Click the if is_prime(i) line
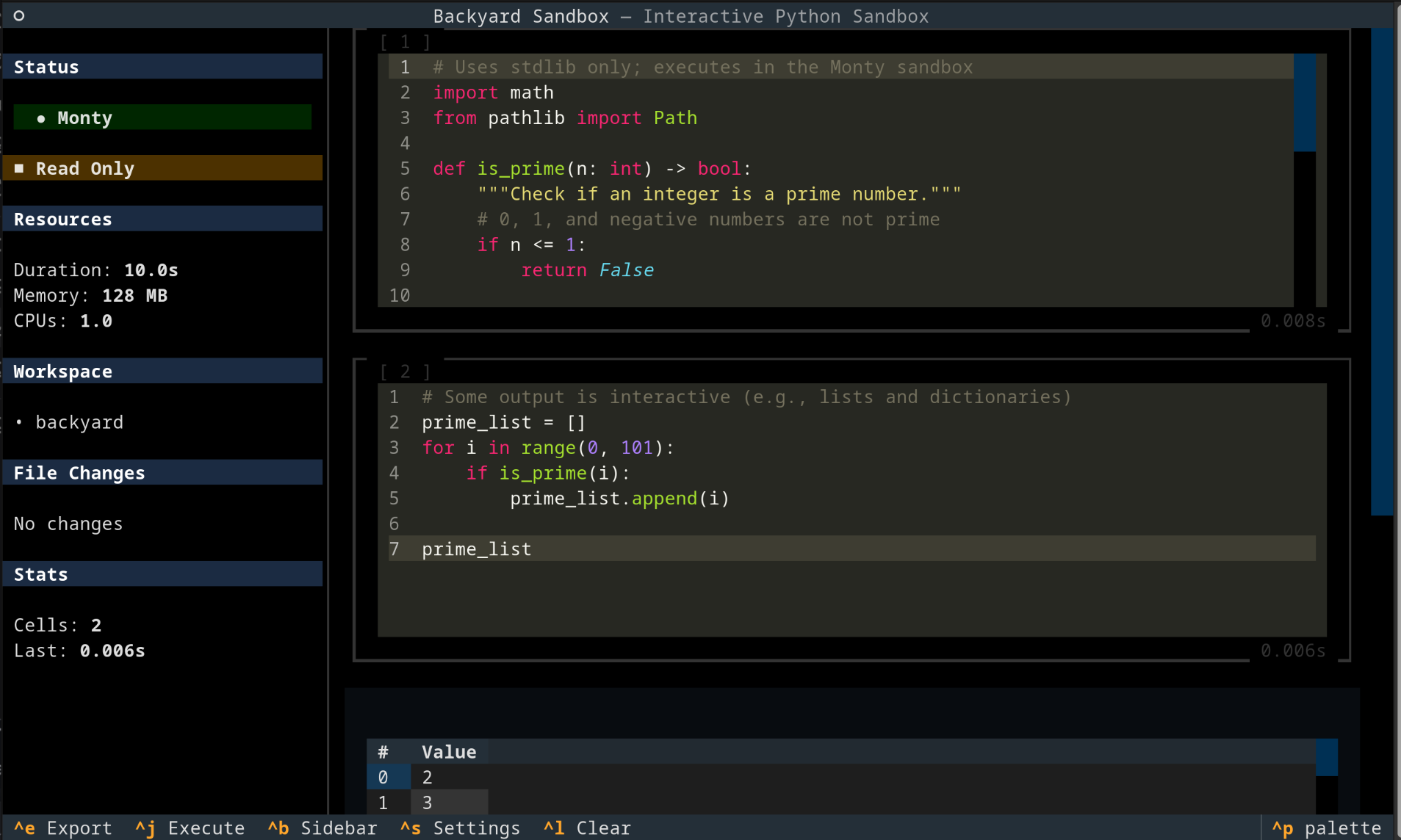 [548, 473]
